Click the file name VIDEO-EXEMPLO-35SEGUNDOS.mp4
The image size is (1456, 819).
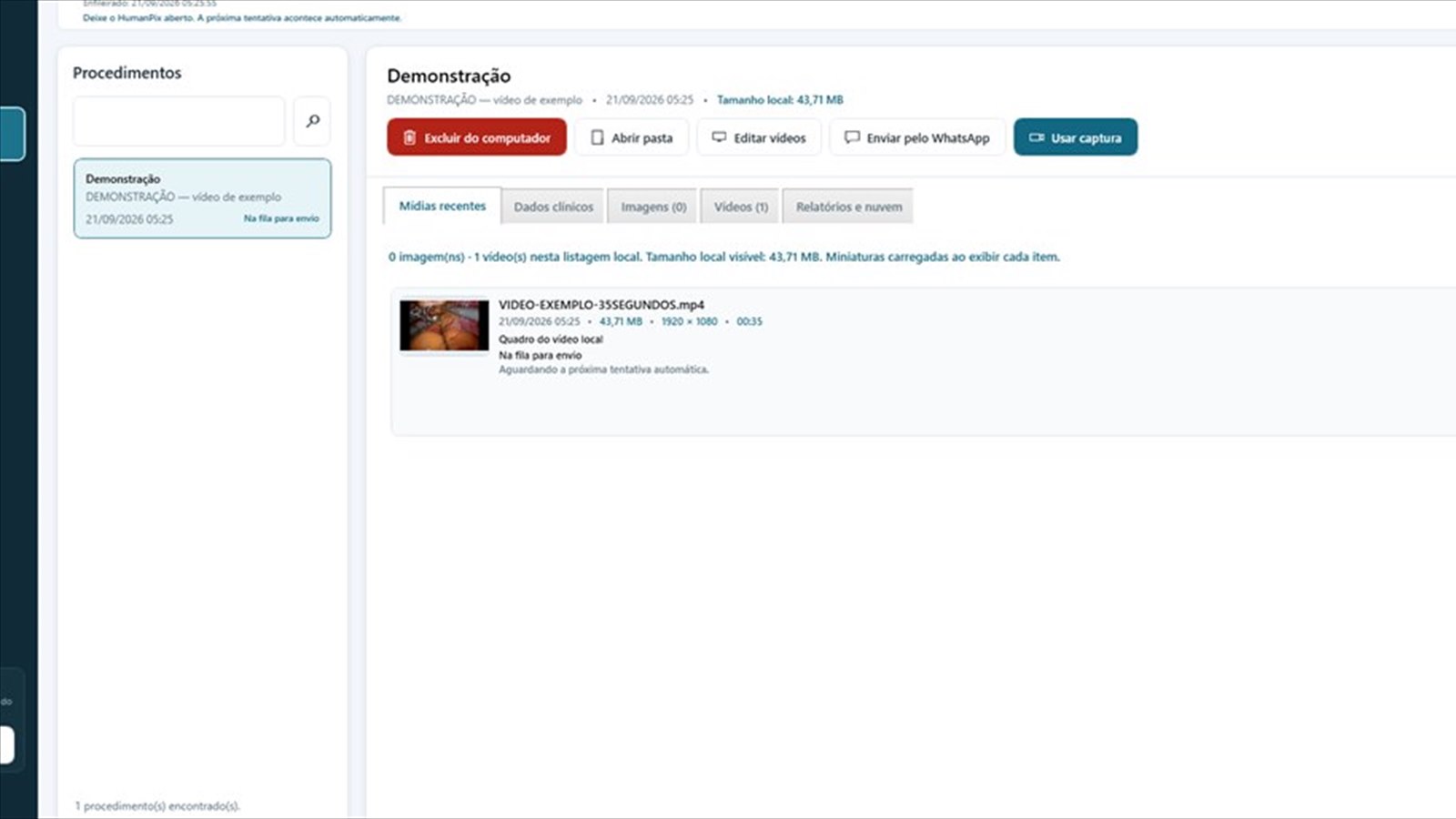(x=602, y=305)
